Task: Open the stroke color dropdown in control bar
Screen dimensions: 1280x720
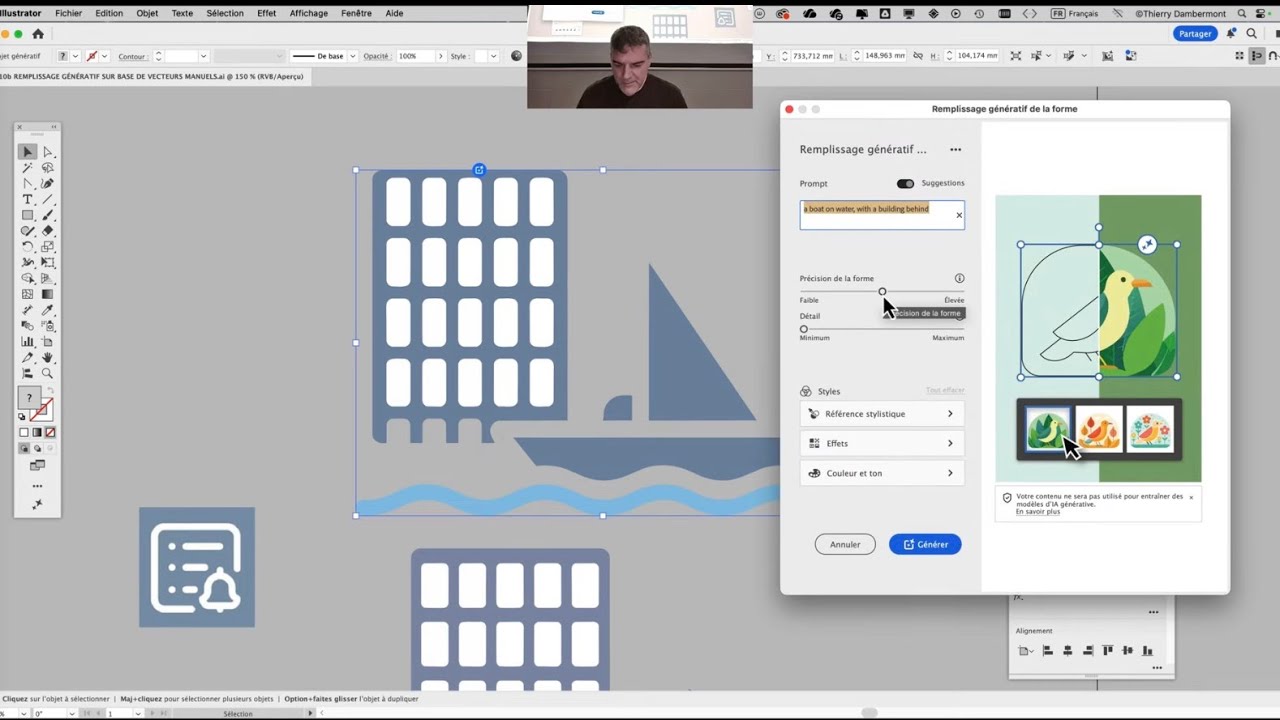Action: 104,56
